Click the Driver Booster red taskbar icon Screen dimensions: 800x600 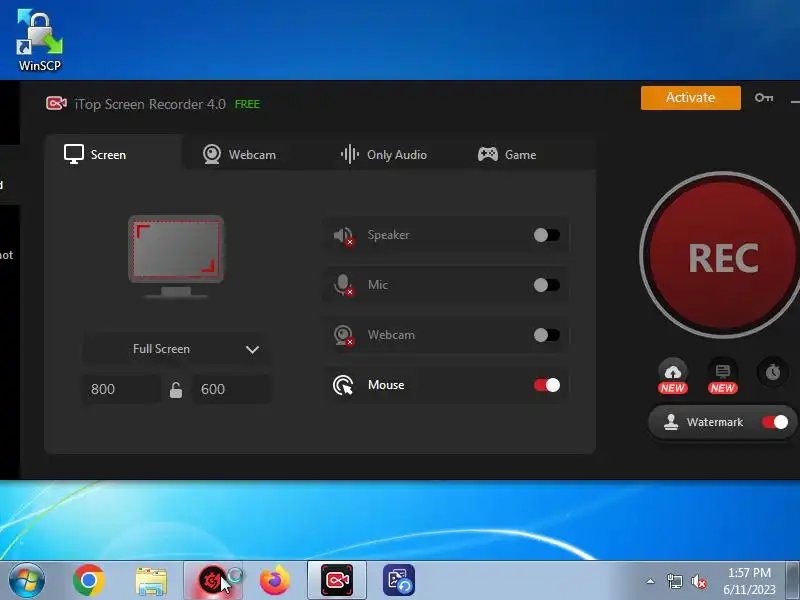pos(212,581)
